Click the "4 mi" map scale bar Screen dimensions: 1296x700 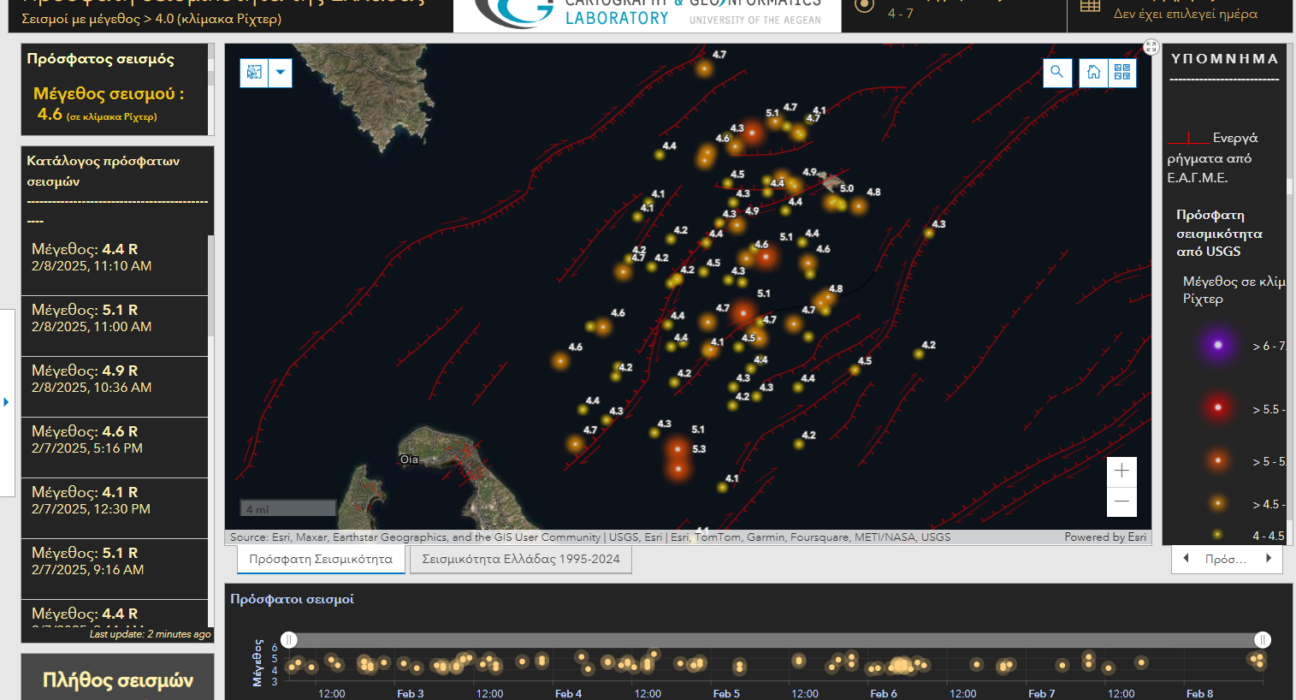click(288, 509)
